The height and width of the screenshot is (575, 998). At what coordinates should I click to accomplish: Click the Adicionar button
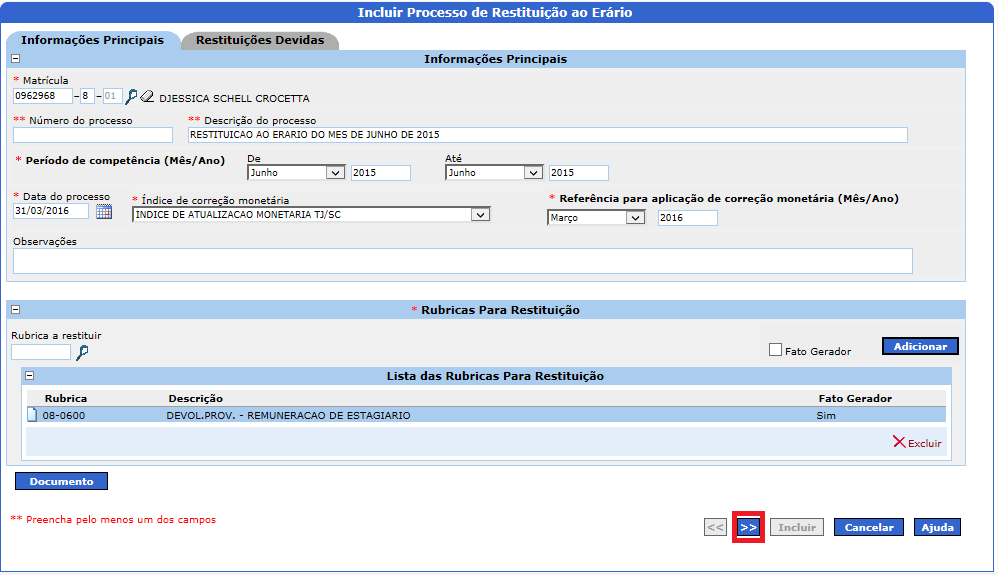[x=920, y=346]
